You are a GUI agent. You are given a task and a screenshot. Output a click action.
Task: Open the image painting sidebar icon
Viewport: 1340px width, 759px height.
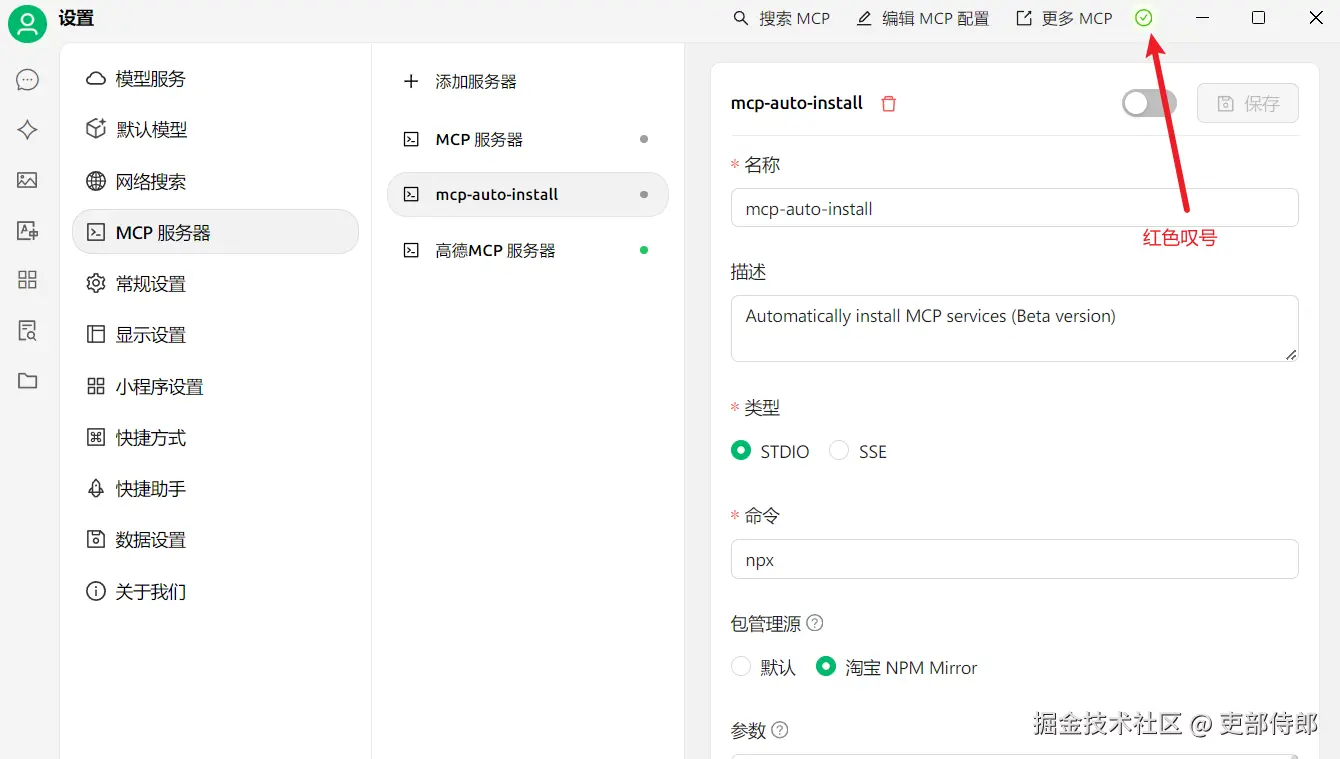point(27,180)
